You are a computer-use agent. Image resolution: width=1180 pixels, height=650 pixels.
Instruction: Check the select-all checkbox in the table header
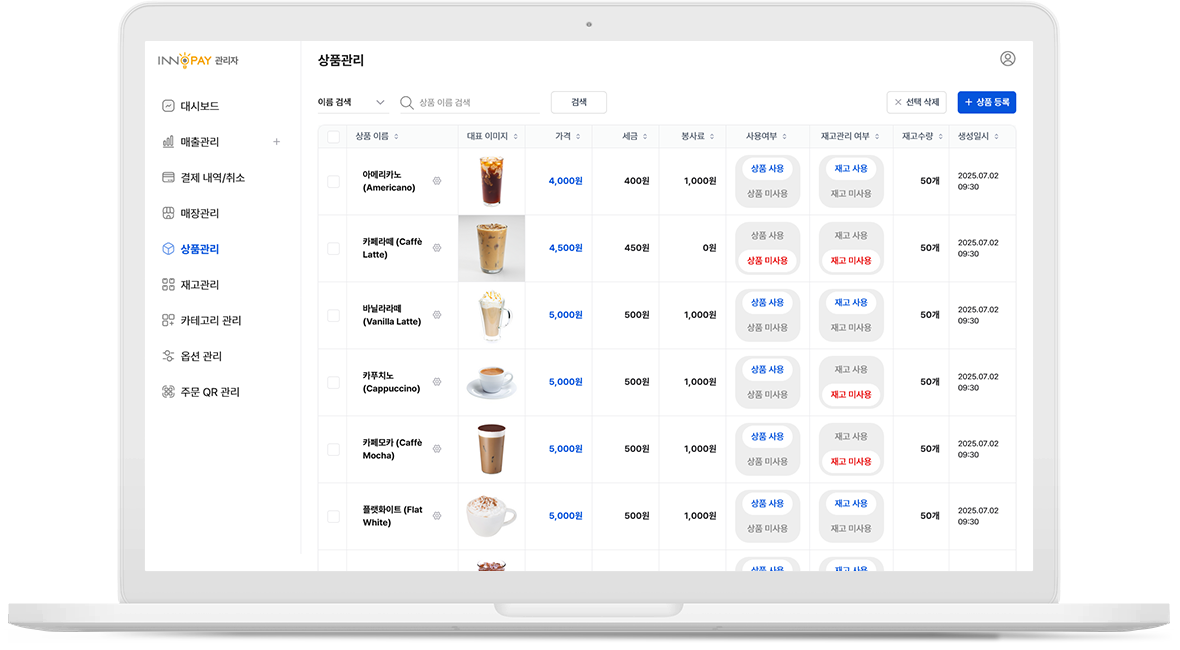click(x=333, y=136)
